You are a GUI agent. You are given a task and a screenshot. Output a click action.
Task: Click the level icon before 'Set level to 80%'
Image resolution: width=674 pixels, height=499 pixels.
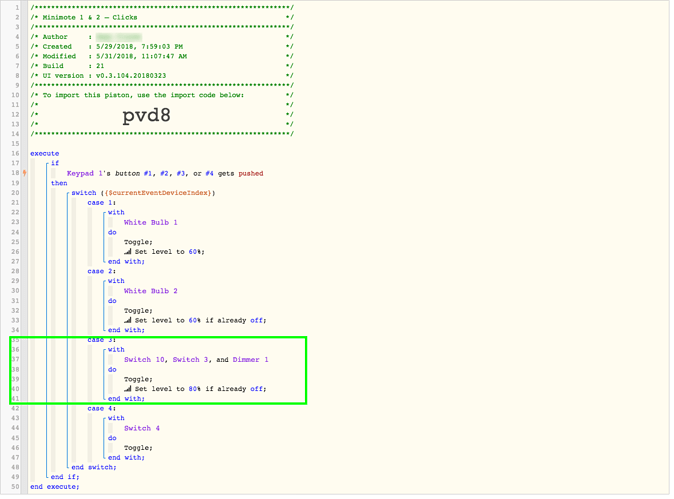(x=128, y=390)
